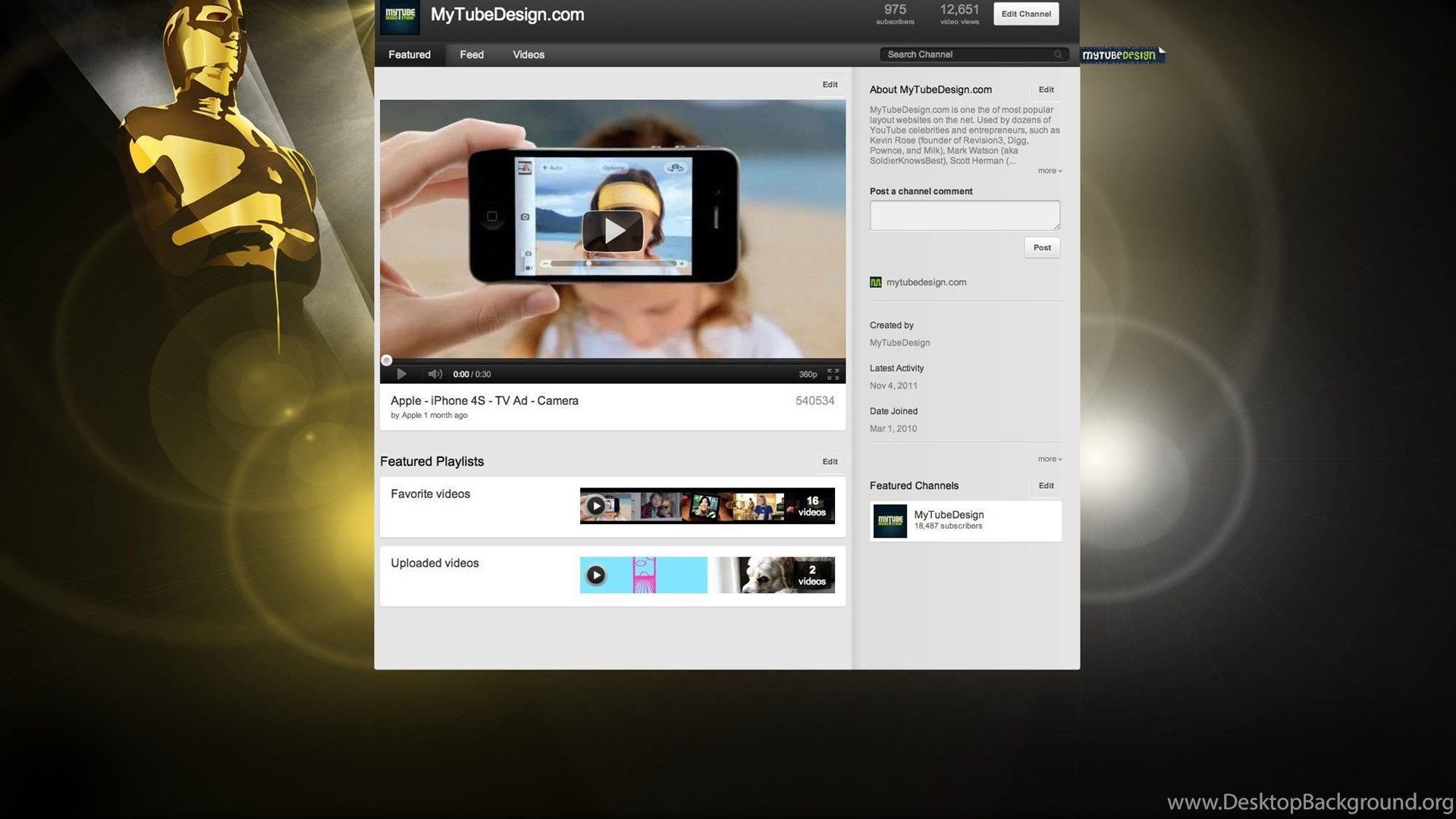
Task: Open the Apple - iPhone 4S video title
Action: click(x=485, y=400)
